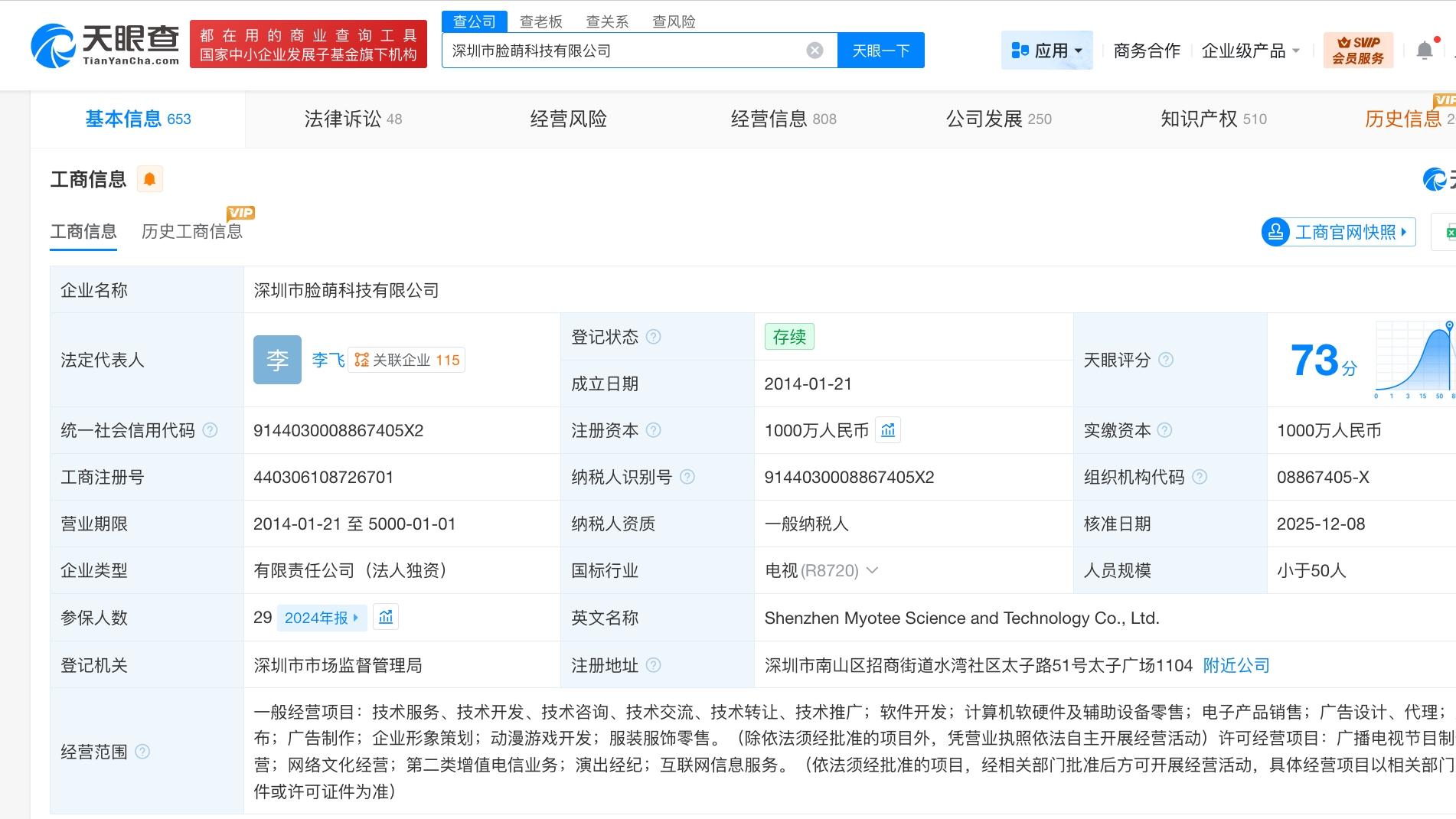Click the stamp icon in 工商官网快照
Screen dimensions: 1456x819
coord(1275,231)
